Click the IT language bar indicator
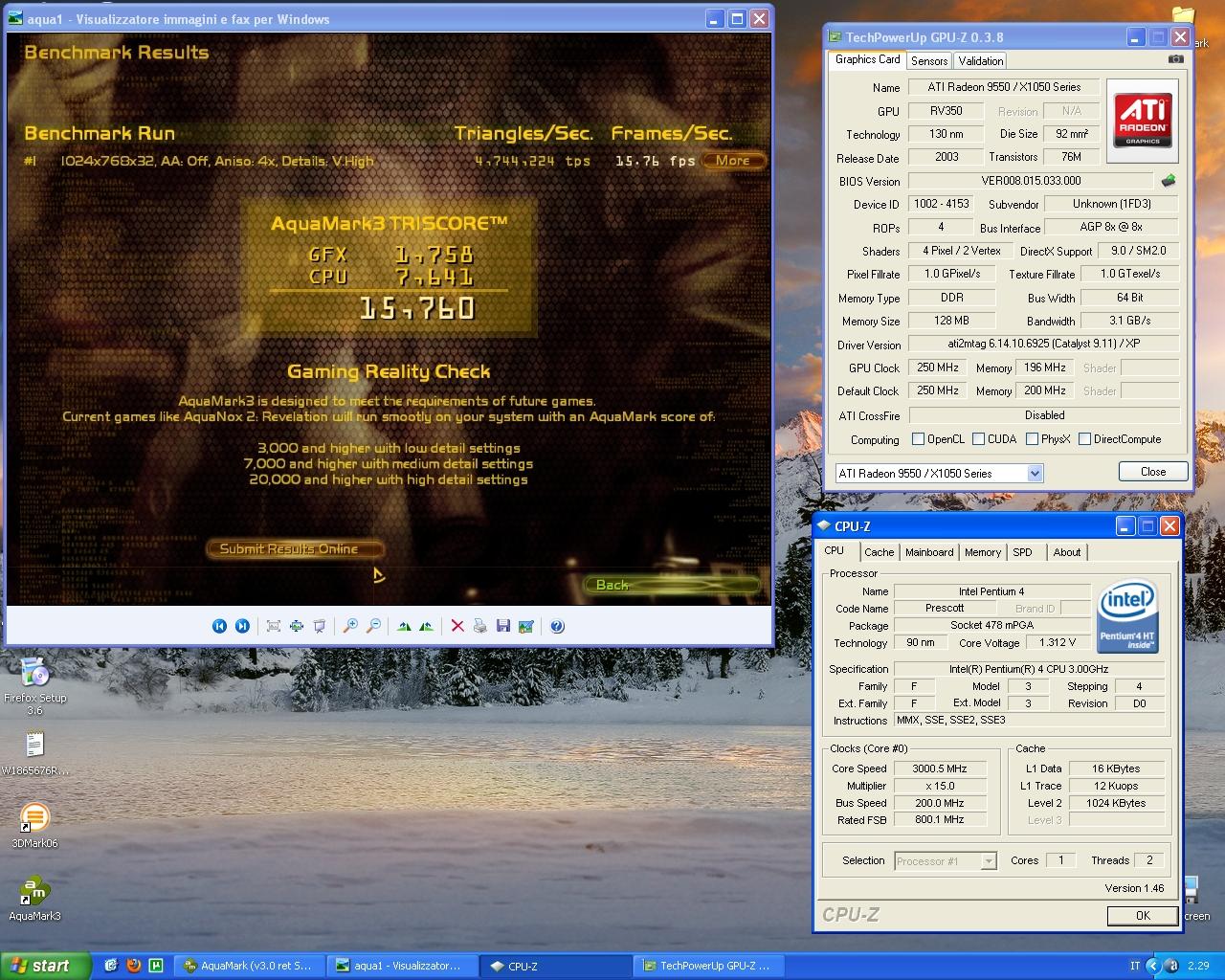This screenshot has width=1225, height=980. [x=1135, y=966]
